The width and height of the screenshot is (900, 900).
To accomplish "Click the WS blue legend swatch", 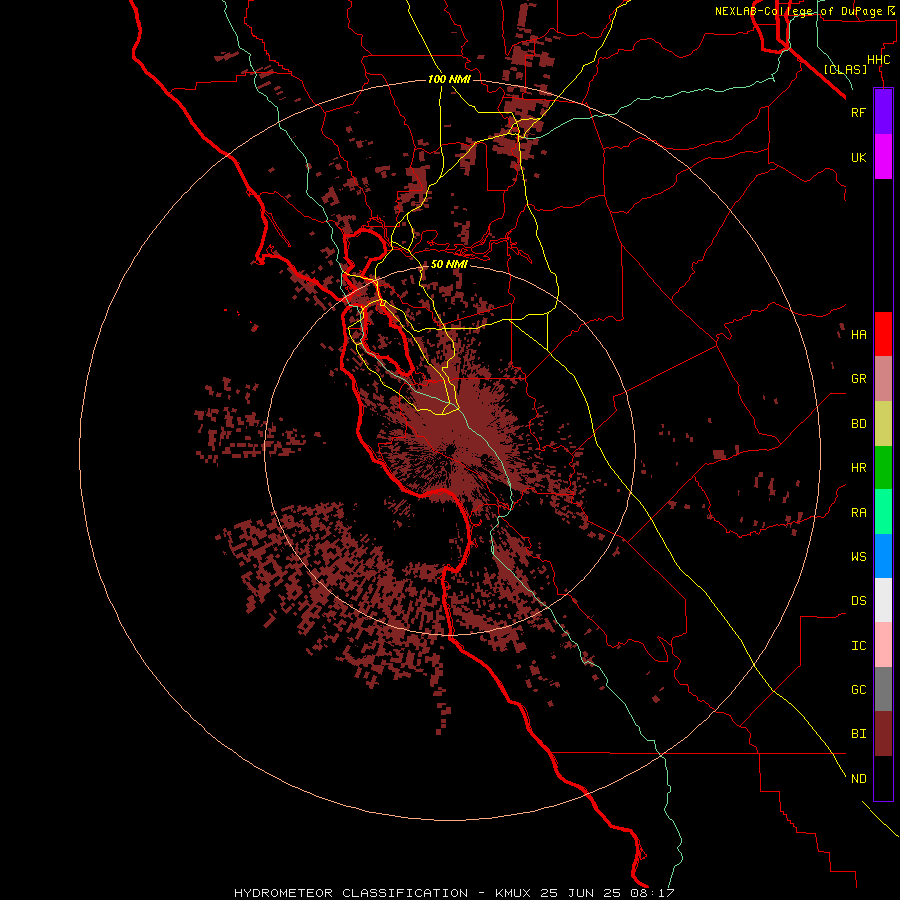I will (883, 556).
